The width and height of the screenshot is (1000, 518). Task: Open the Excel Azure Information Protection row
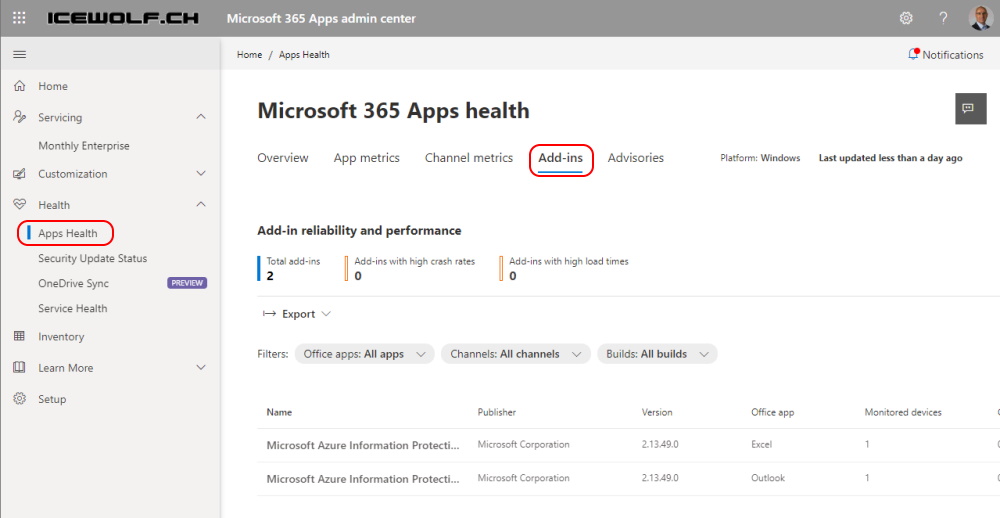[628, 445]
